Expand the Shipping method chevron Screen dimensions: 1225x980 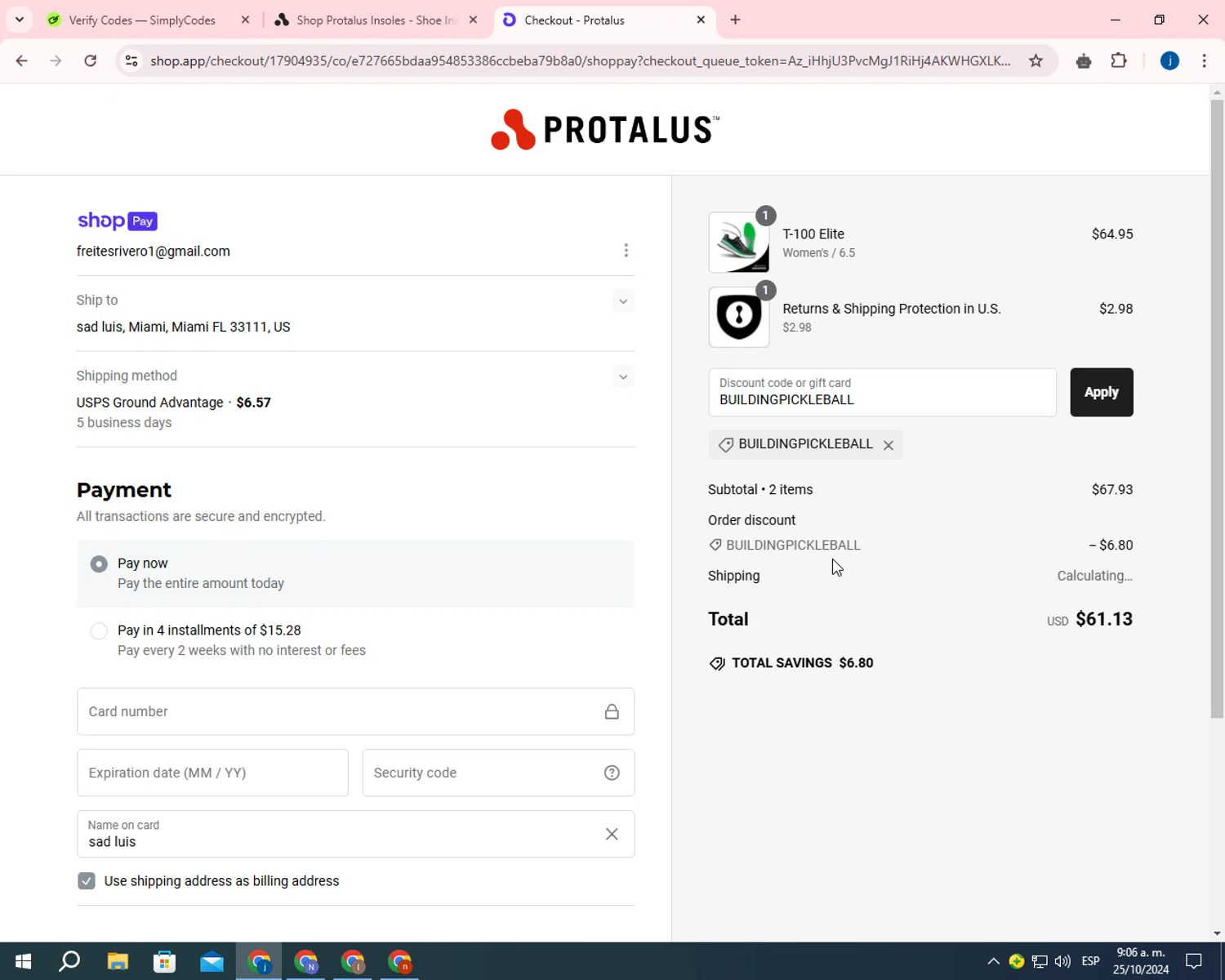click(623, 376)
